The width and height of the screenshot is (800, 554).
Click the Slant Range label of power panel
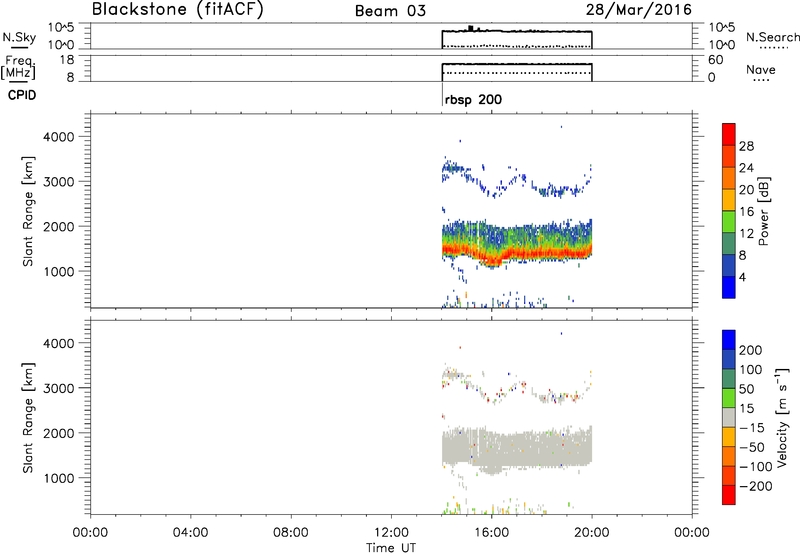click(x=28, y=211)
